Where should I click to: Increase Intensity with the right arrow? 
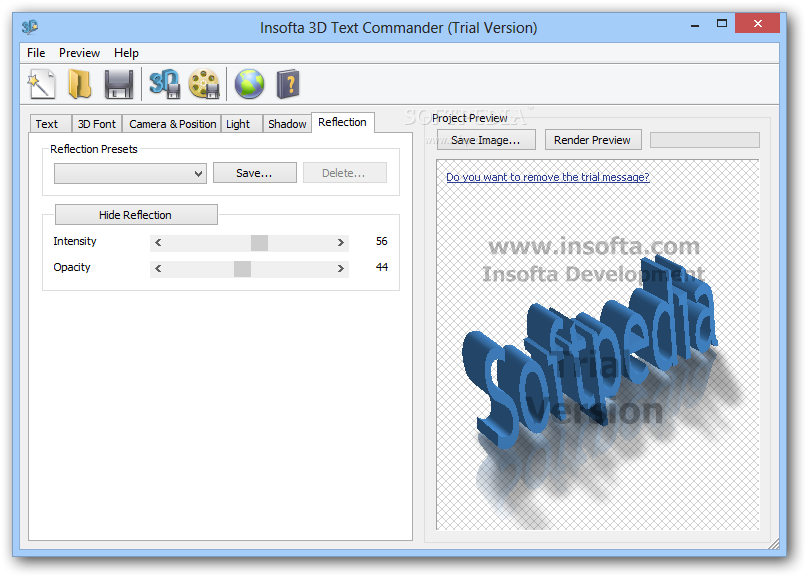(x=341, y=242)
